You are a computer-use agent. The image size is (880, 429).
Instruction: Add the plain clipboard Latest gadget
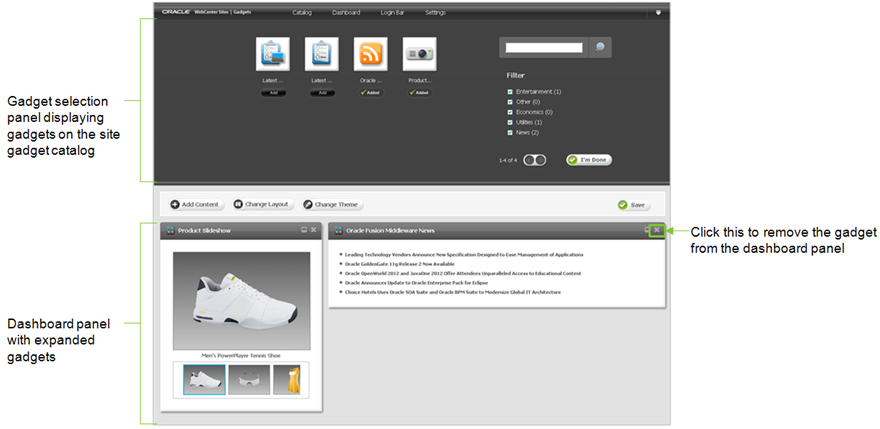click(x=322, y=93)
